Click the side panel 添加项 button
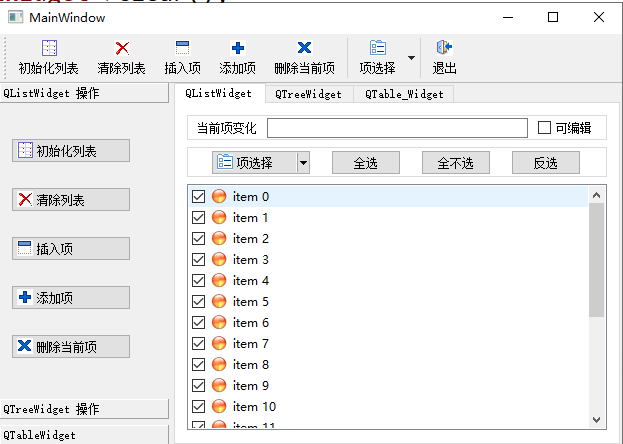 click(71, 297)
